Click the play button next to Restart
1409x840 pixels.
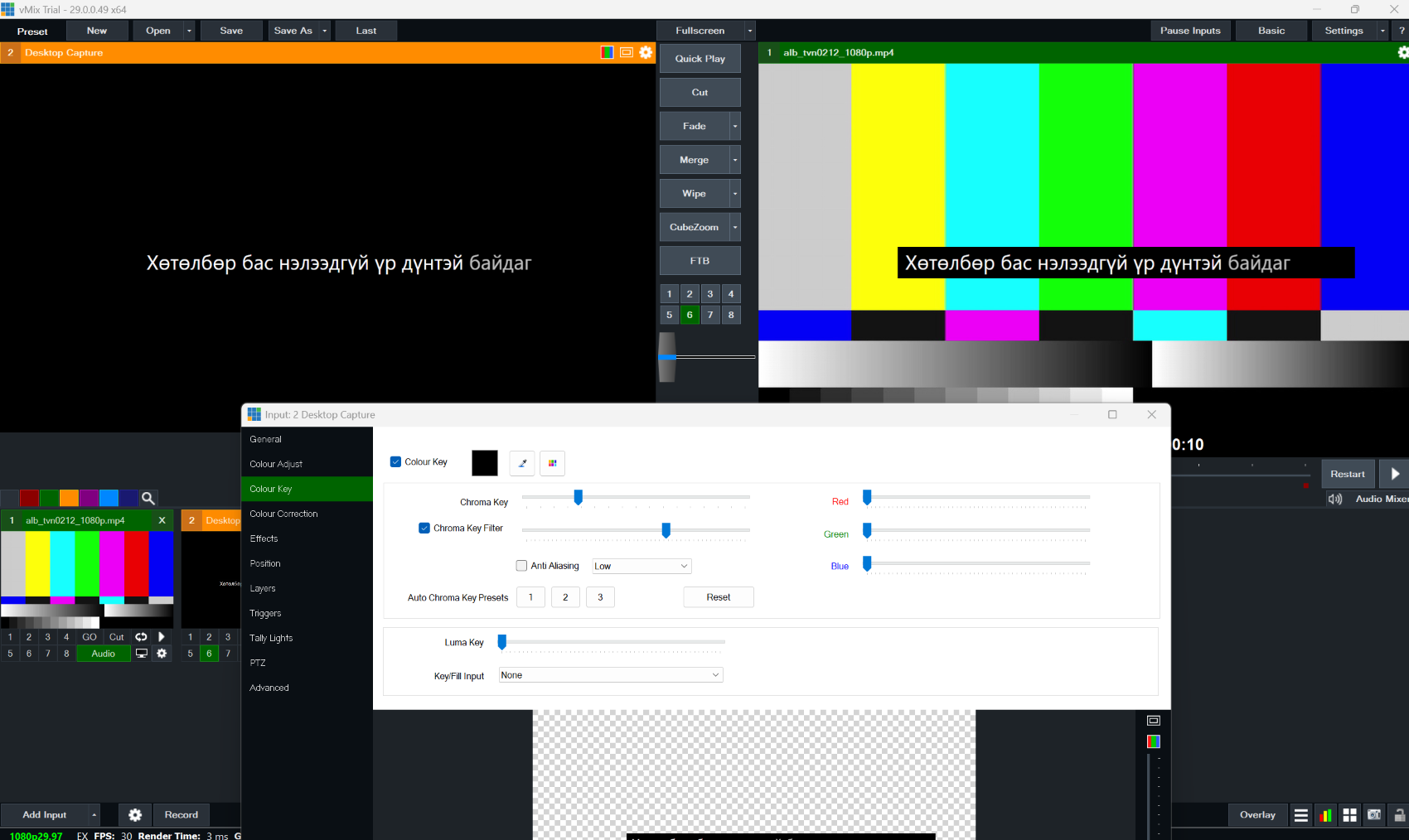pyautogui.click(x=1395, y=474)
